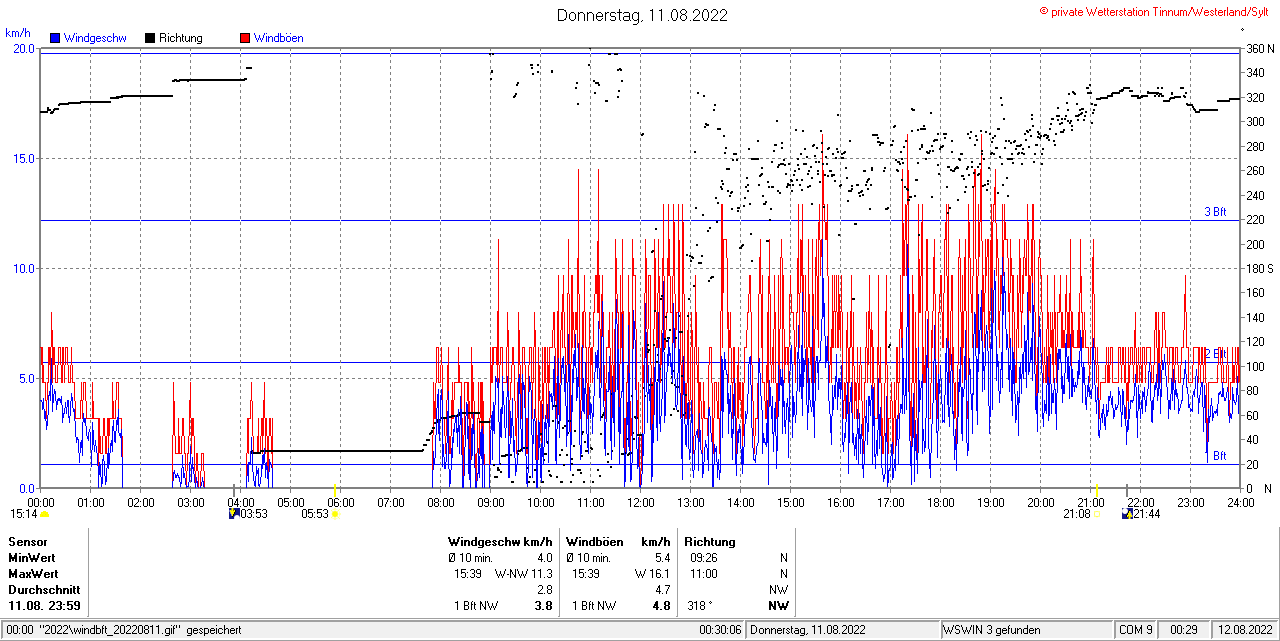The image size is (1280, 641).
Task: Click the '00:29' status bar cell
Action: 1185,630
